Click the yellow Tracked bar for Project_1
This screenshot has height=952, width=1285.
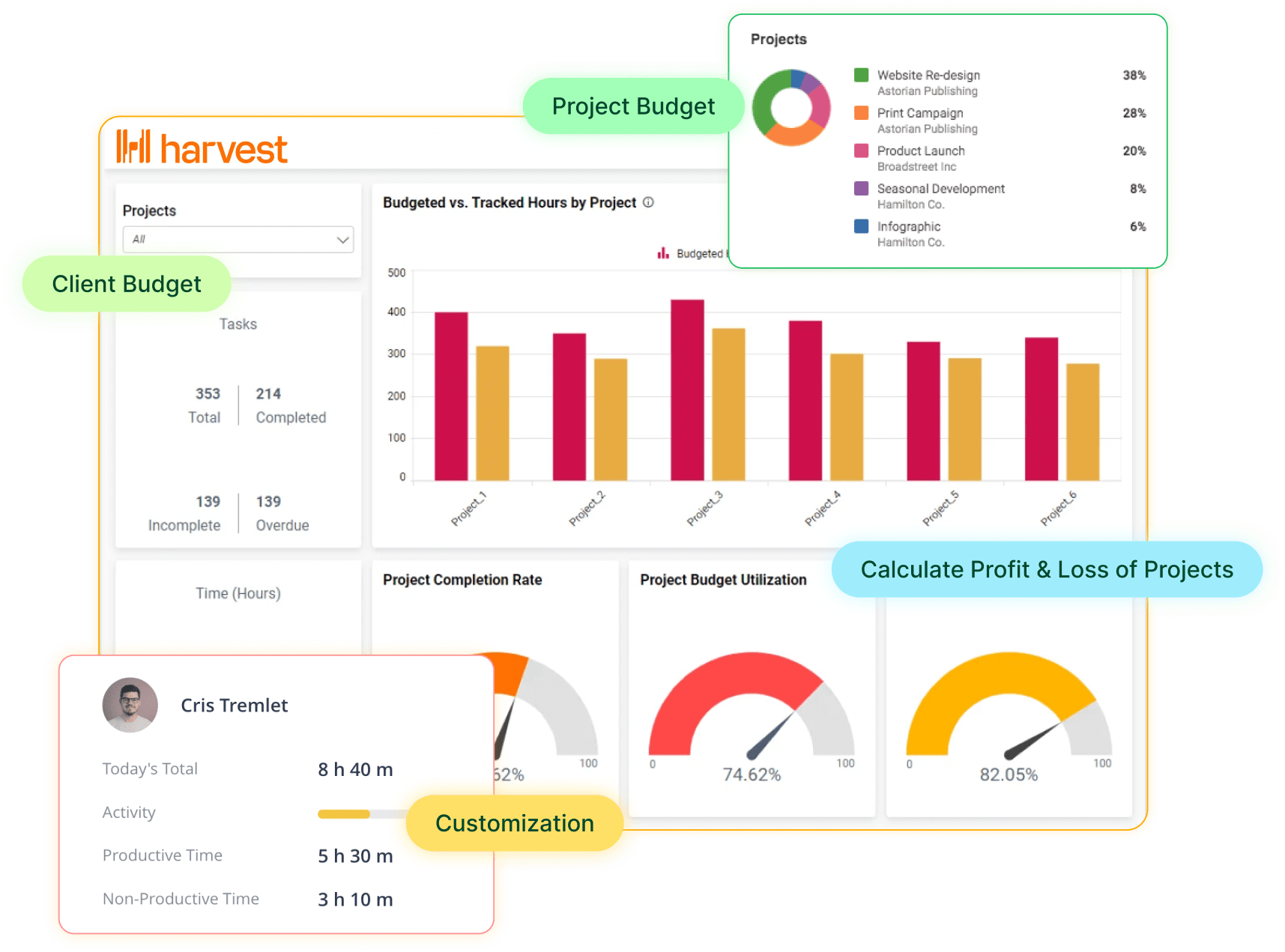coord(492,413)
